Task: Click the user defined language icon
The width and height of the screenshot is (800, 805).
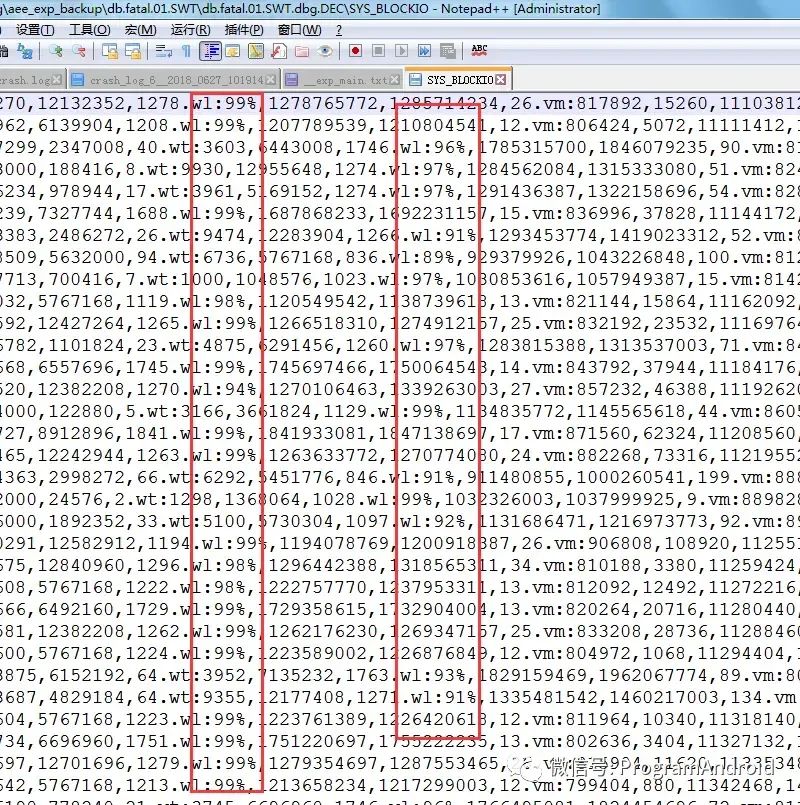Action: [233, 51]
